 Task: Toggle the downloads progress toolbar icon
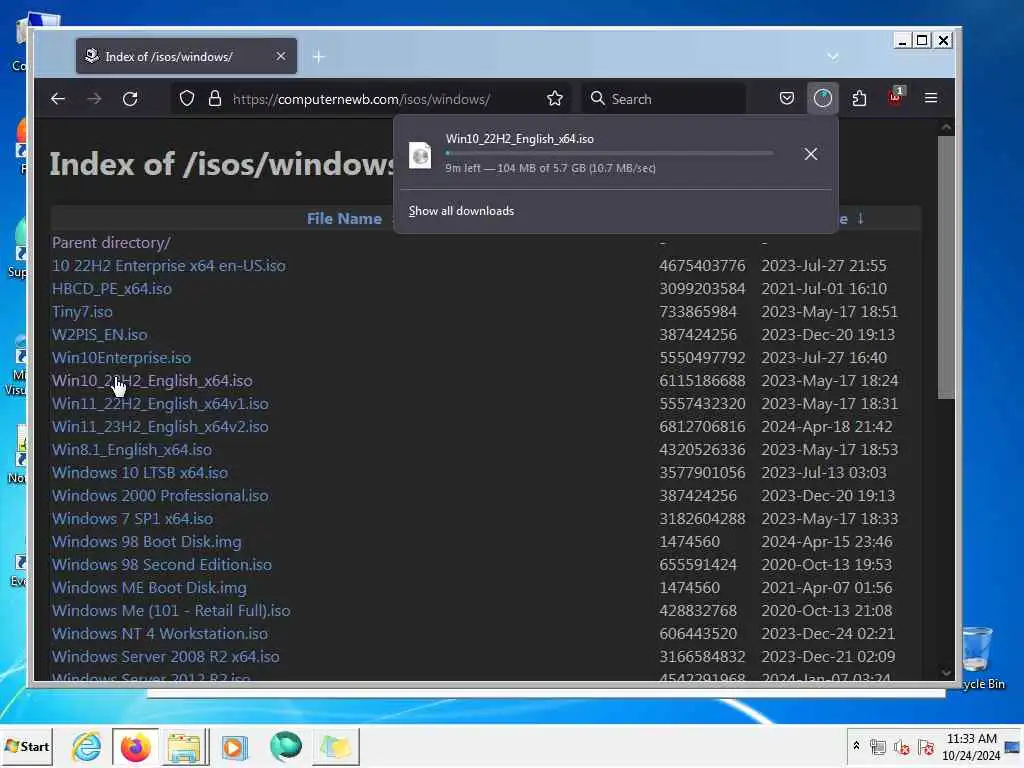823,99
